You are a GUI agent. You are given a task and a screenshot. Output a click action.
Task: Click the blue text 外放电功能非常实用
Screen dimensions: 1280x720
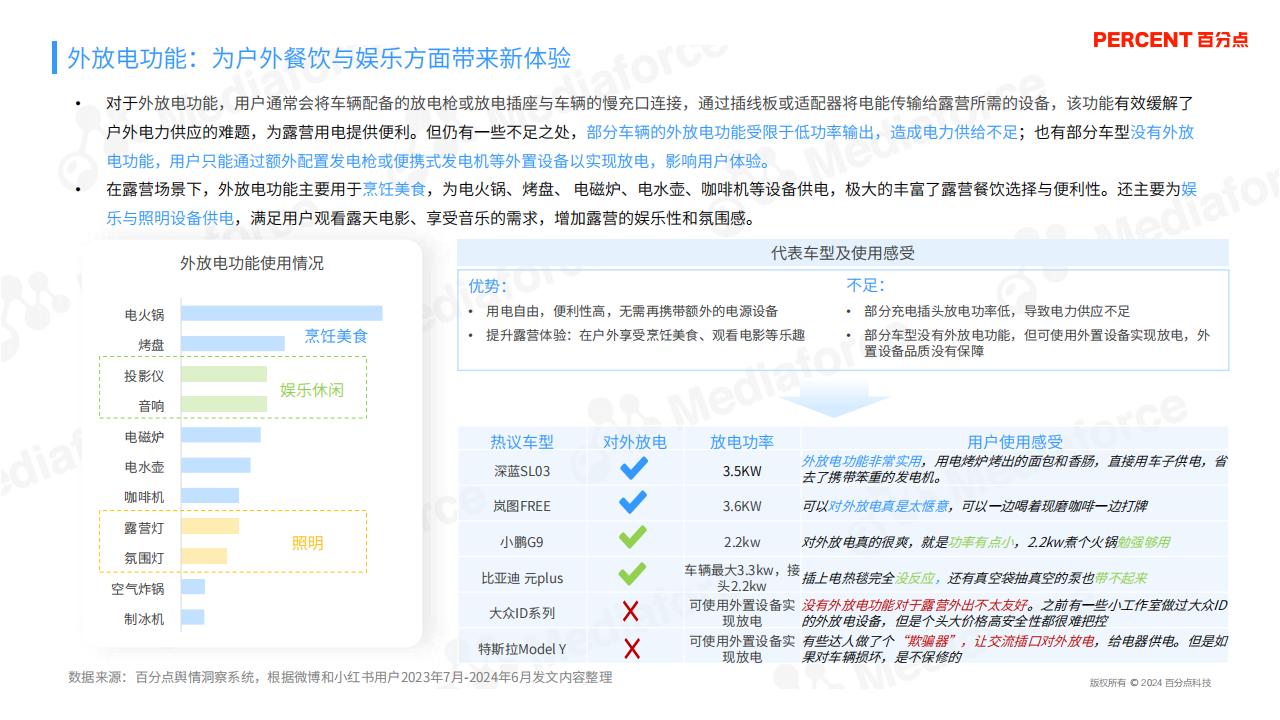862,462
